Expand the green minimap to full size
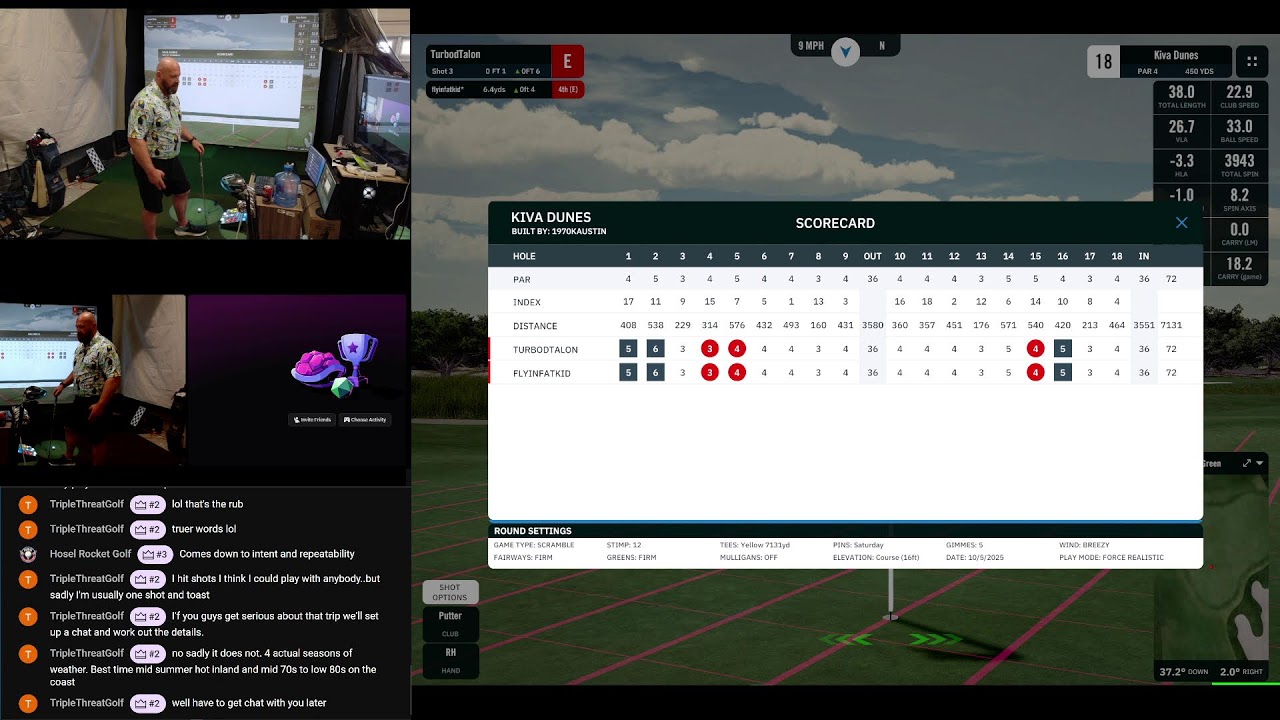This screenshot has height=720, width=1280. [x=1246, y=463]
